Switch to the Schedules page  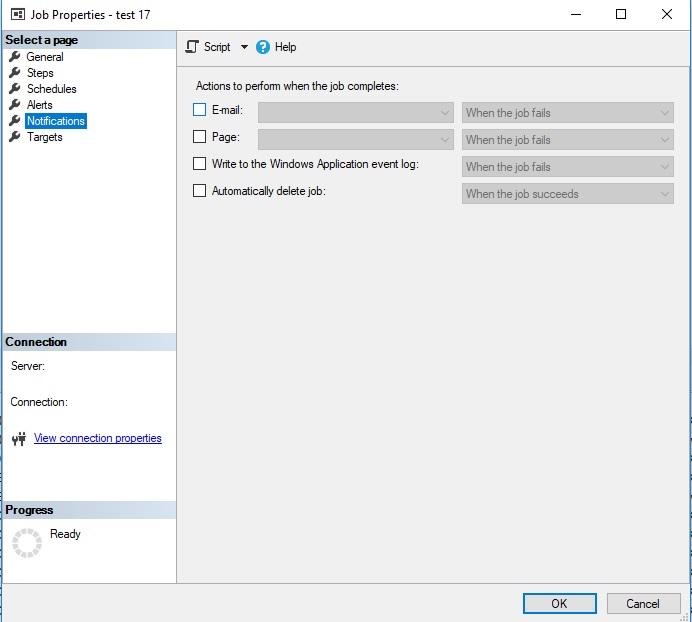click(x=52, y=89)
